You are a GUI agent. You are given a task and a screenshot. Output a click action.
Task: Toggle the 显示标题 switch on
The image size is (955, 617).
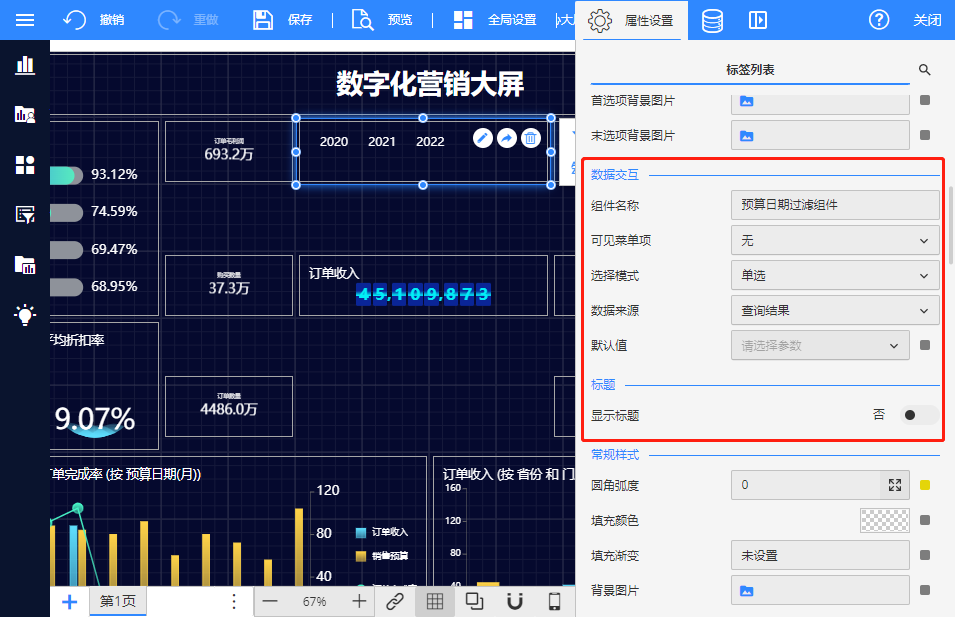pyautogui.click(x=918, y=414)
